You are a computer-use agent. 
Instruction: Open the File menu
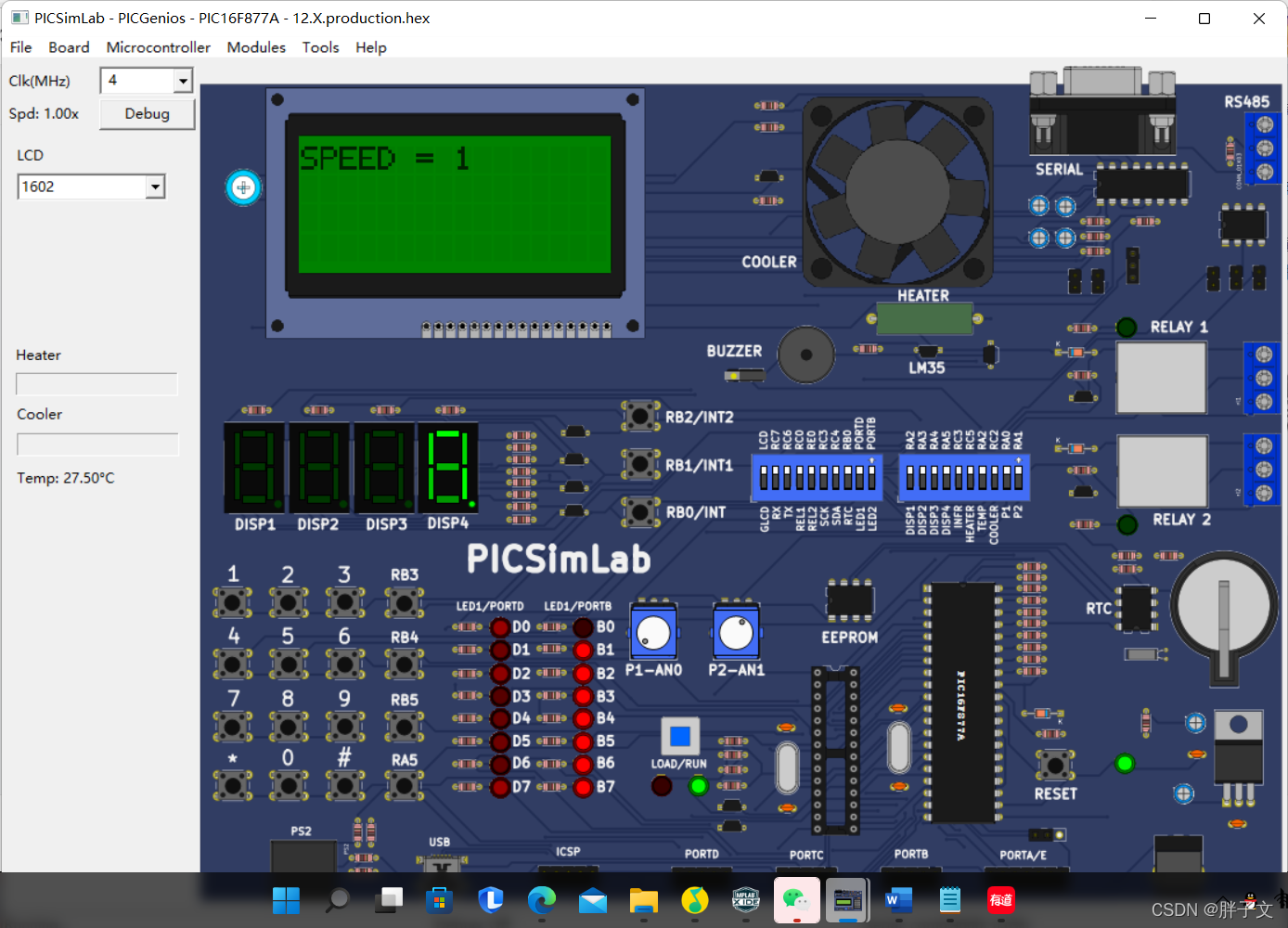point(20,47)
